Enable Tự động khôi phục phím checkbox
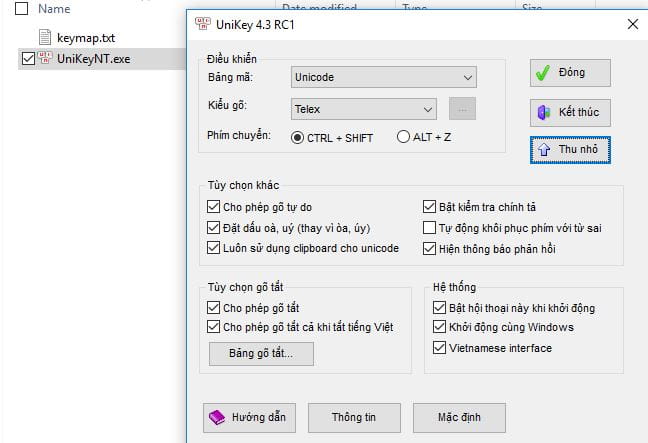 point(430,228)
